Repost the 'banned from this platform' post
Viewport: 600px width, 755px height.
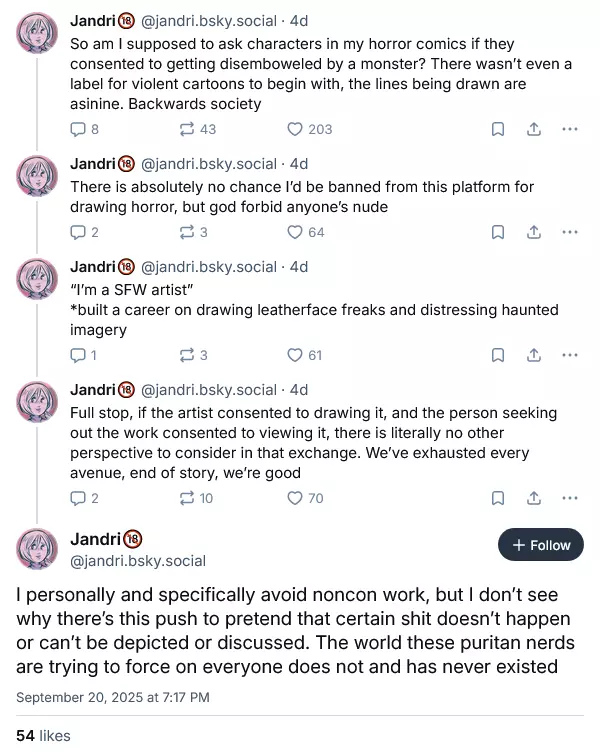(193, 232)
